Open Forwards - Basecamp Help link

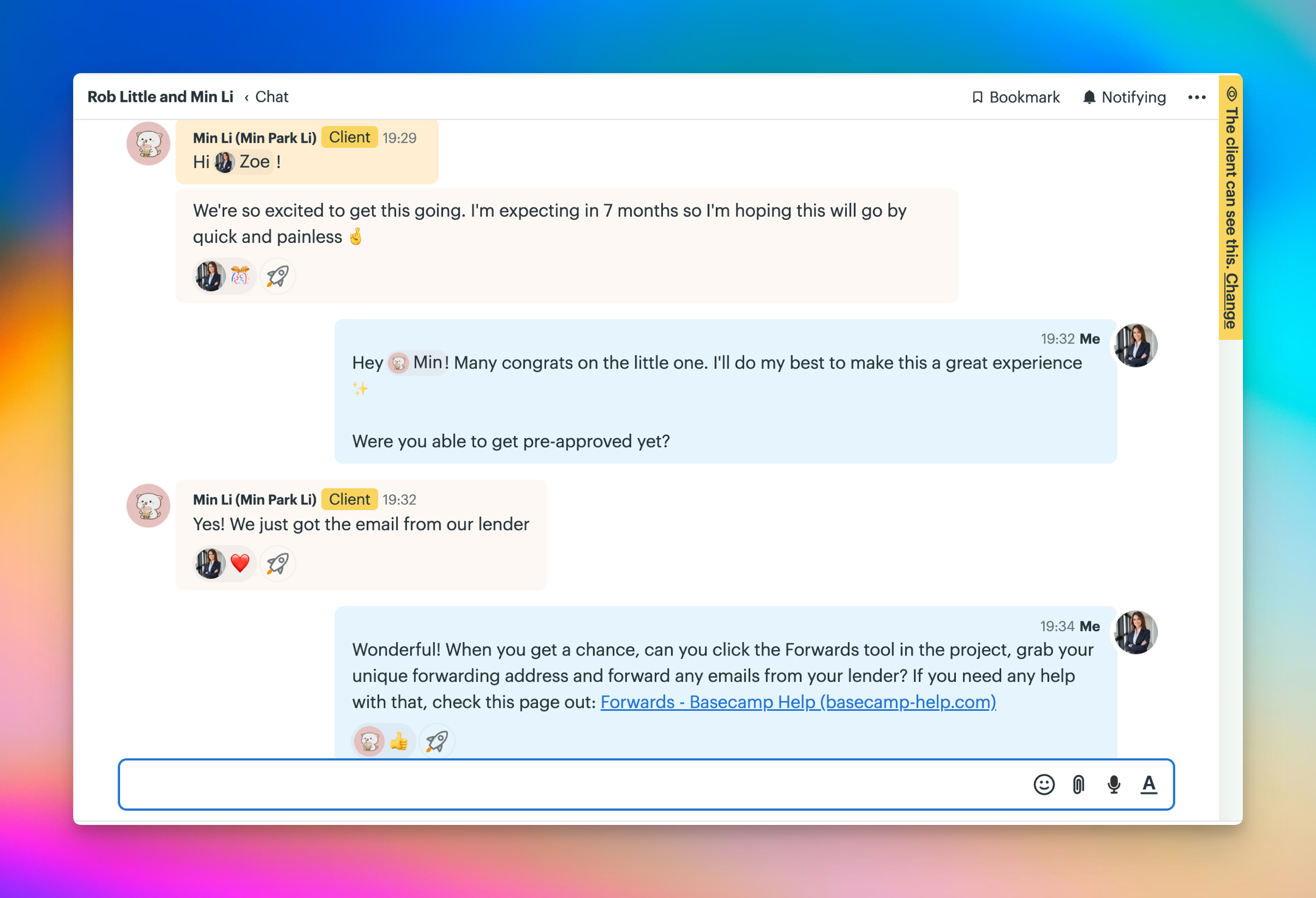point(798,702)
